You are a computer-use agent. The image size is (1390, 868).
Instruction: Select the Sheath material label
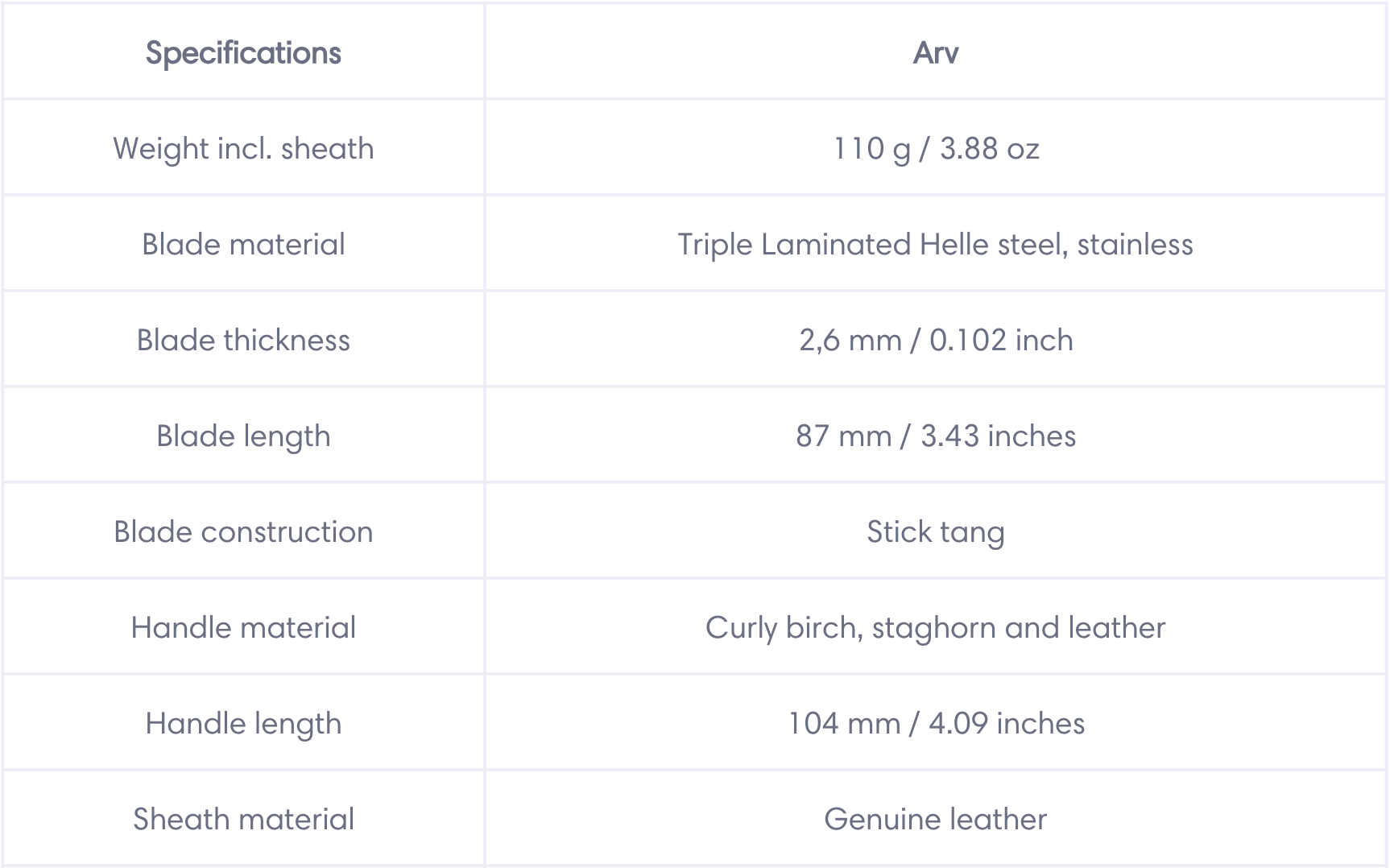[x=243, y=819]
